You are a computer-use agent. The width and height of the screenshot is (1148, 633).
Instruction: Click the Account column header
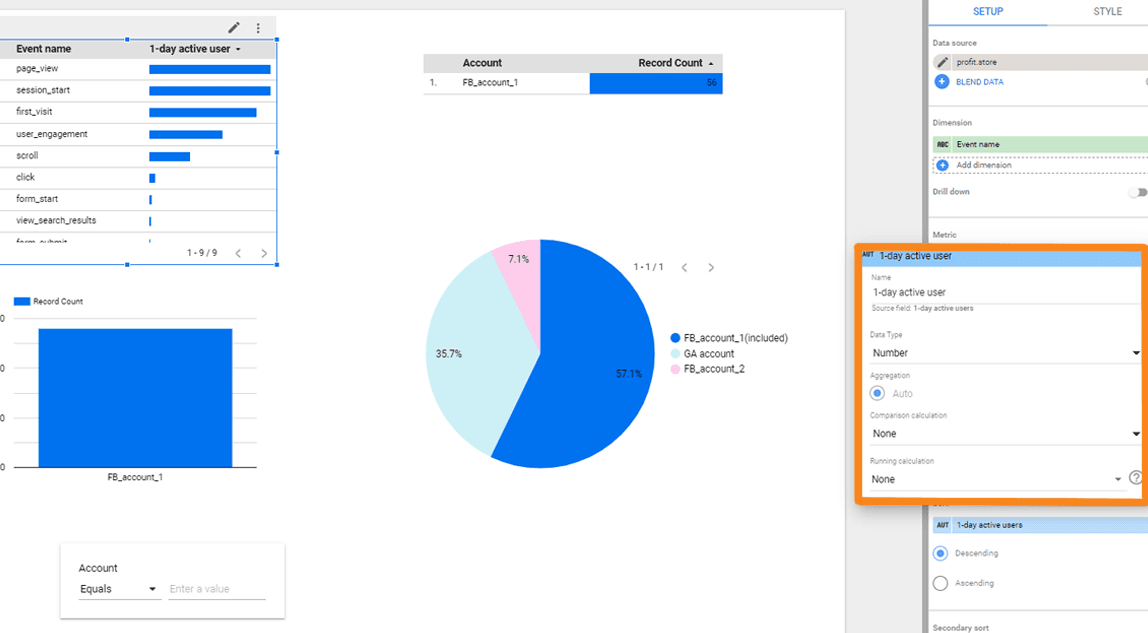point(482,63)
